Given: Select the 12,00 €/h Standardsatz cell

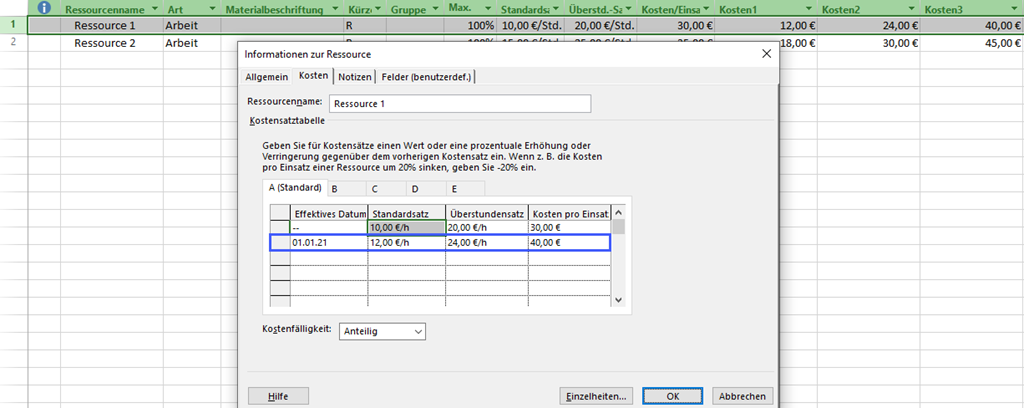Looking at the screenshot, I should point(406,243).
